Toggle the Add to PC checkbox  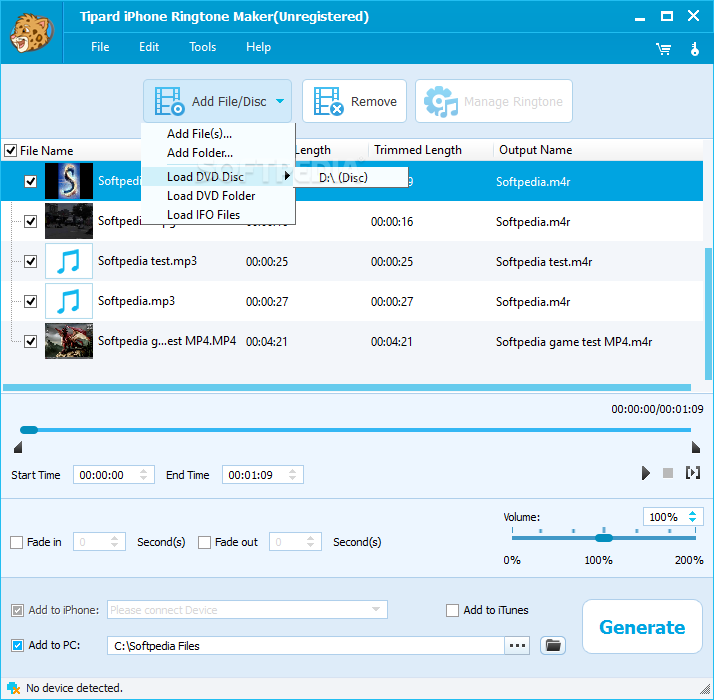point(17,645)
